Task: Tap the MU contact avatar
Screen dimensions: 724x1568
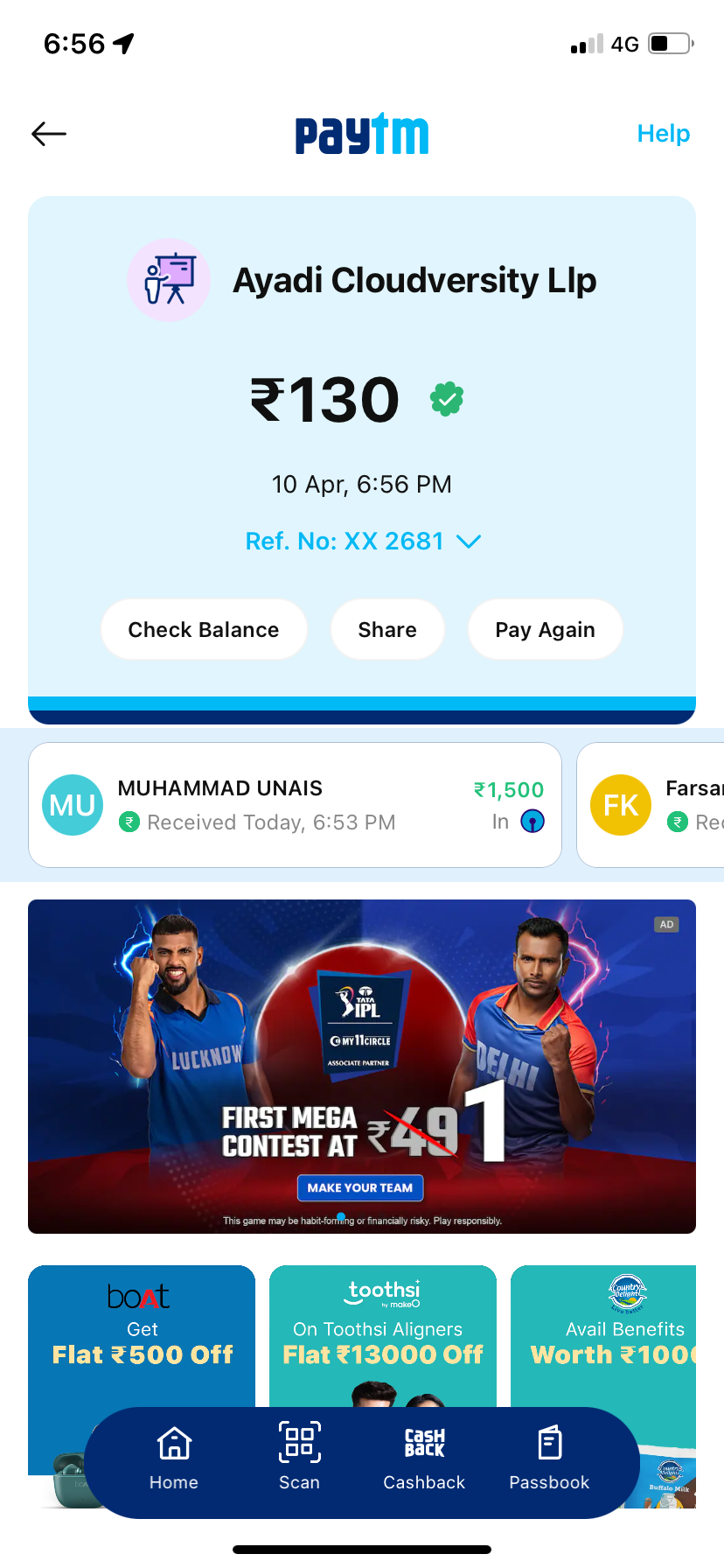Action: tap(73, 805)
